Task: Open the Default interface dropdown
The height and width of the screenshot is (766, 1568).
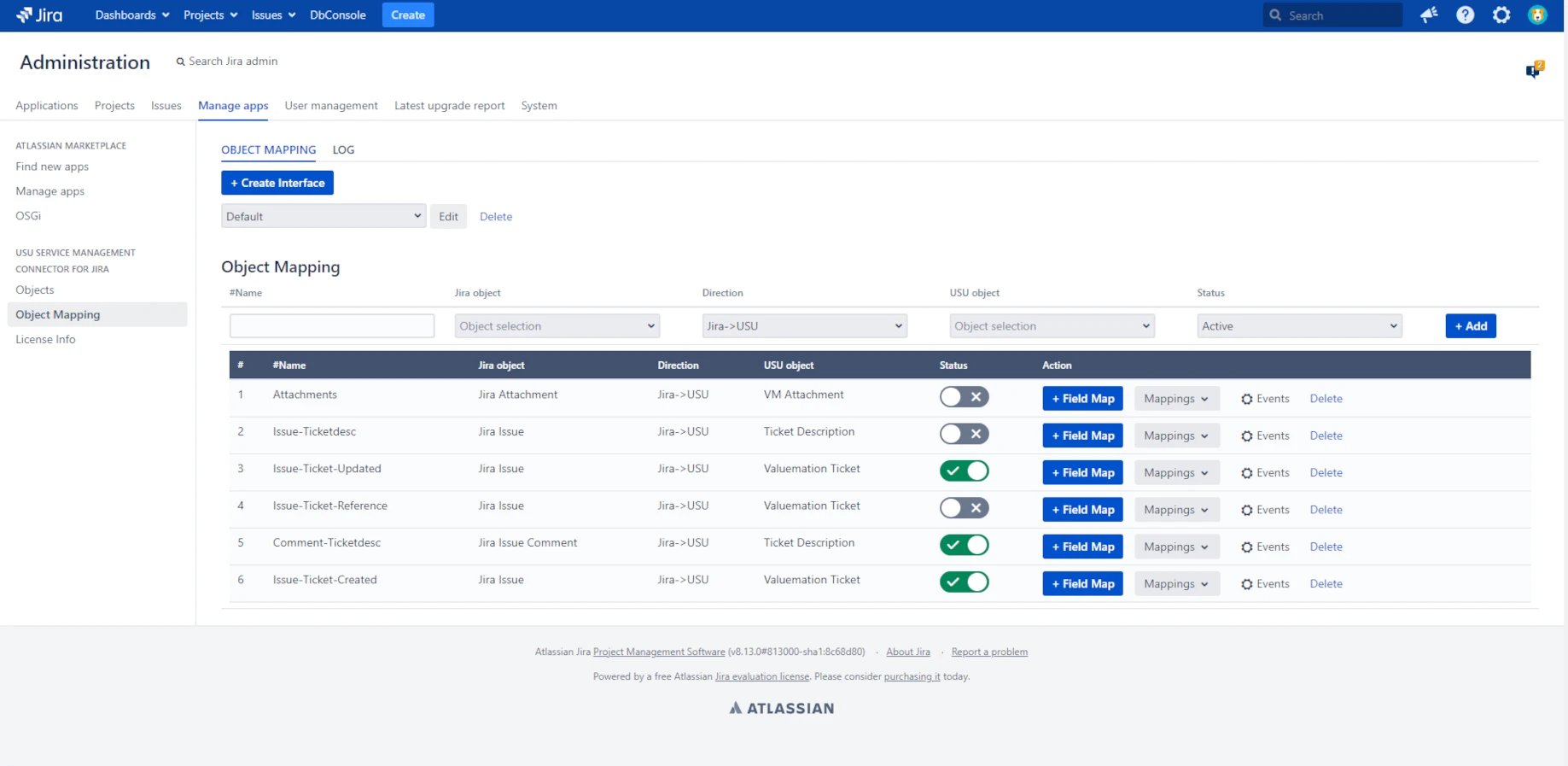Action: tap(324, 216)
